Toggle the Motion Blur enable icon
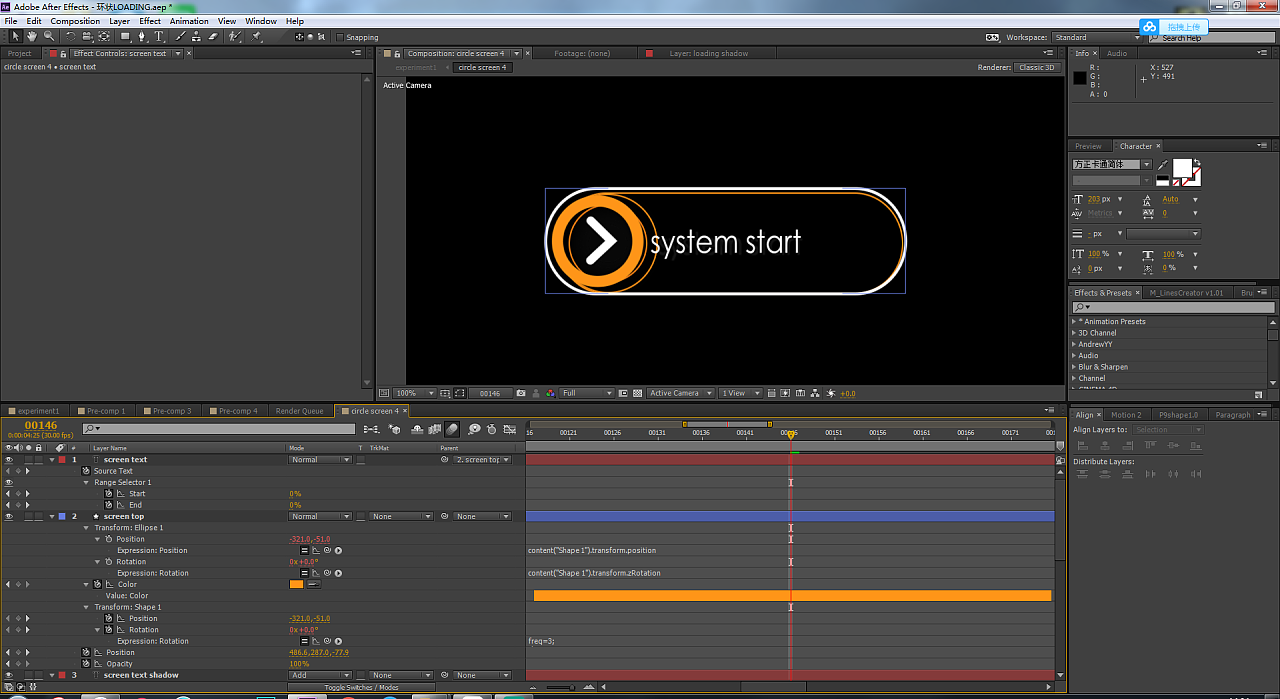 (x=452, y=428)
